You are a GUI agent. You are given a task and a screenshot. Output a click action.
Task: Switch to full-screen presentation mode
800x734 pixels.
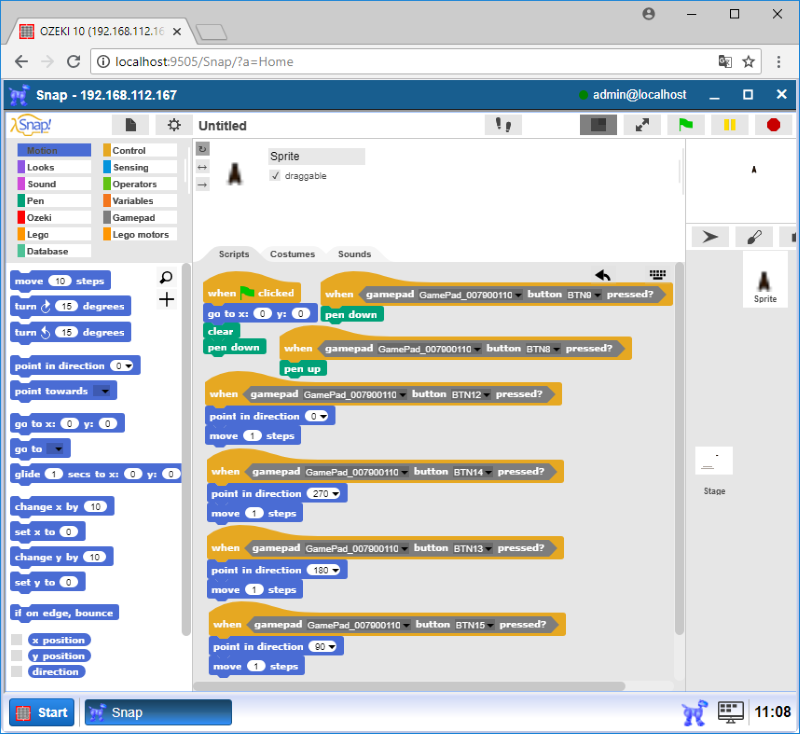[x=642, y=125]
